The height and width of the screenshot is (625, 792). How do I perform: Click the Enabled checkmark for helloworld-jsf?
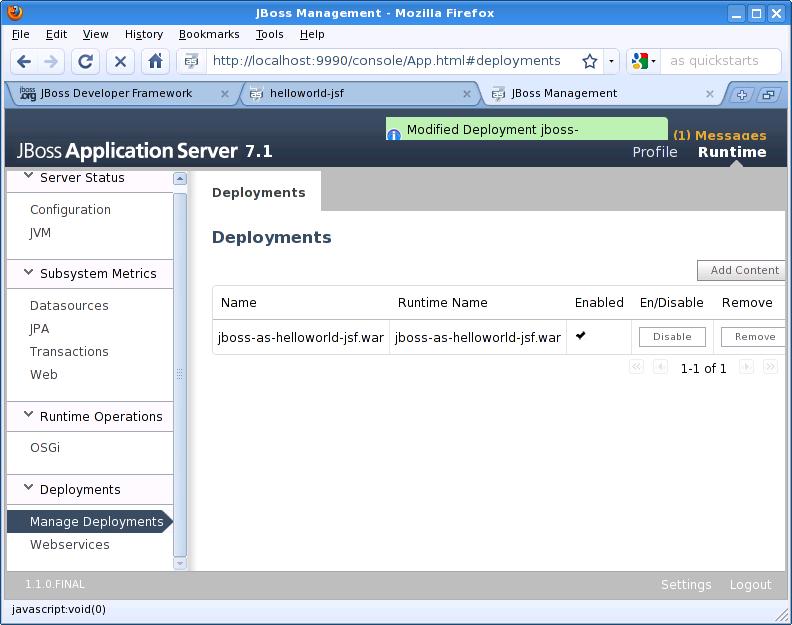580,335
